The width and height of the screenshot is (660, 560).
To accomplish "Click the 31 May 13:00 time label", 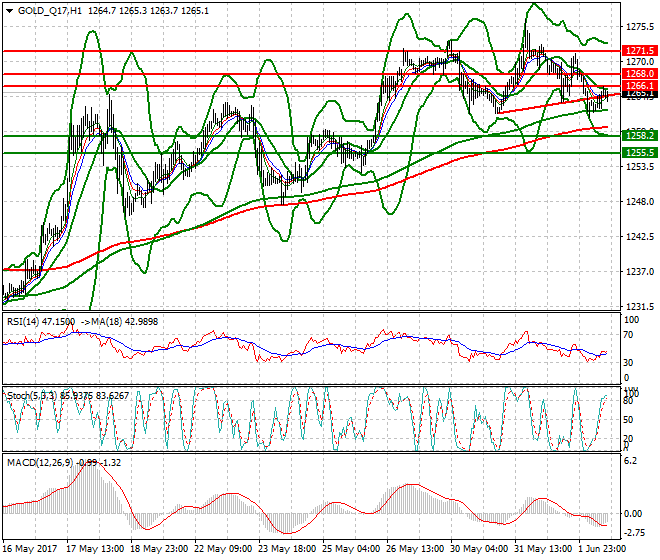I will point(543,549).
